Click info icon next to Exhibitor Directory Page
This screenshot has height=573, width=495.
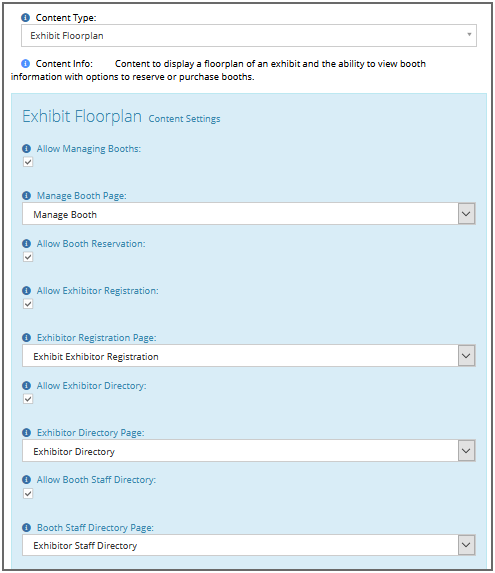(27, 433)
